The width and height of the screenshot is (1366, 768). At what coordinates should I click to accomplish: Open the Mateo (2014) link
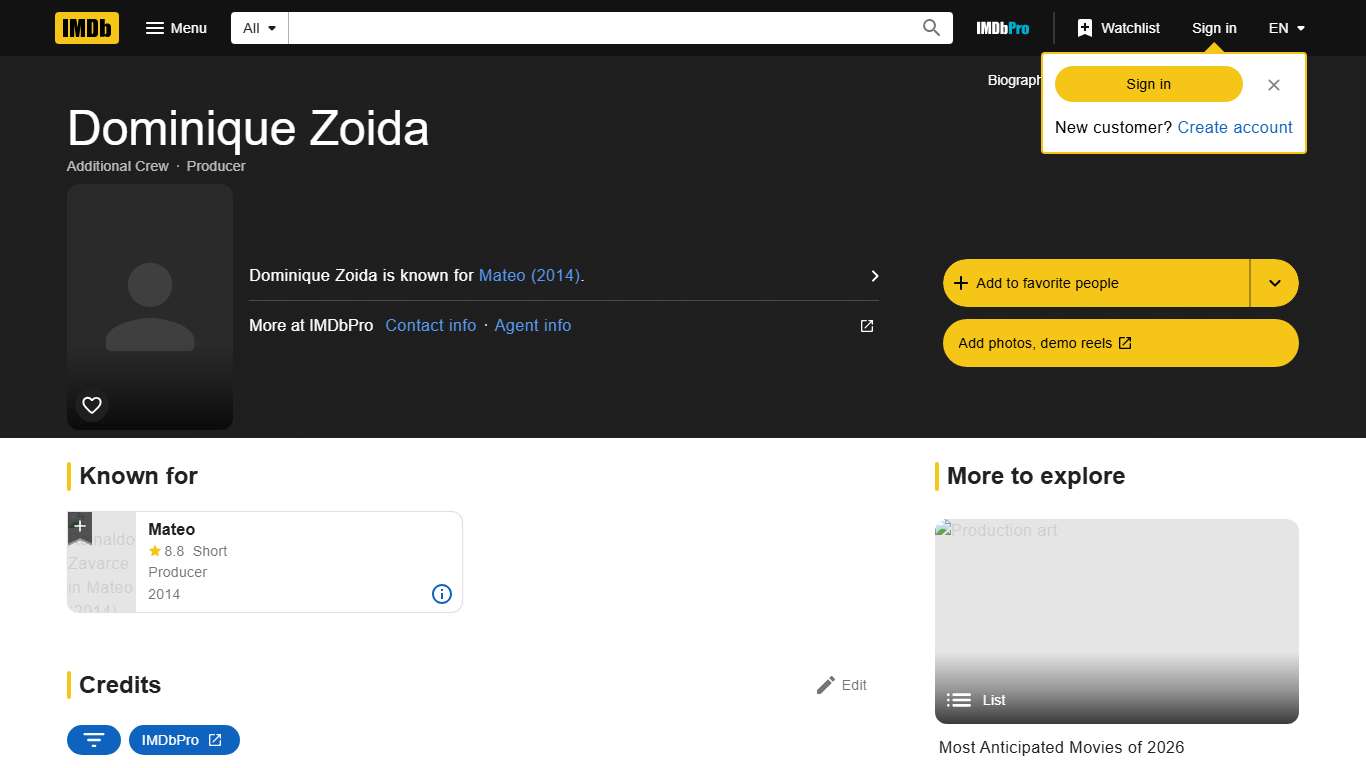pyautogui.click(x=530, y=275)
